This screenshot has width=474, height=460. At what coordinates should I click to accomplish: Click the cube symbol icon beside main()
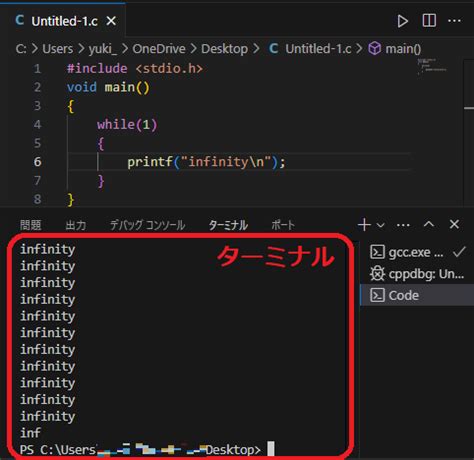[x=375, y=49]
